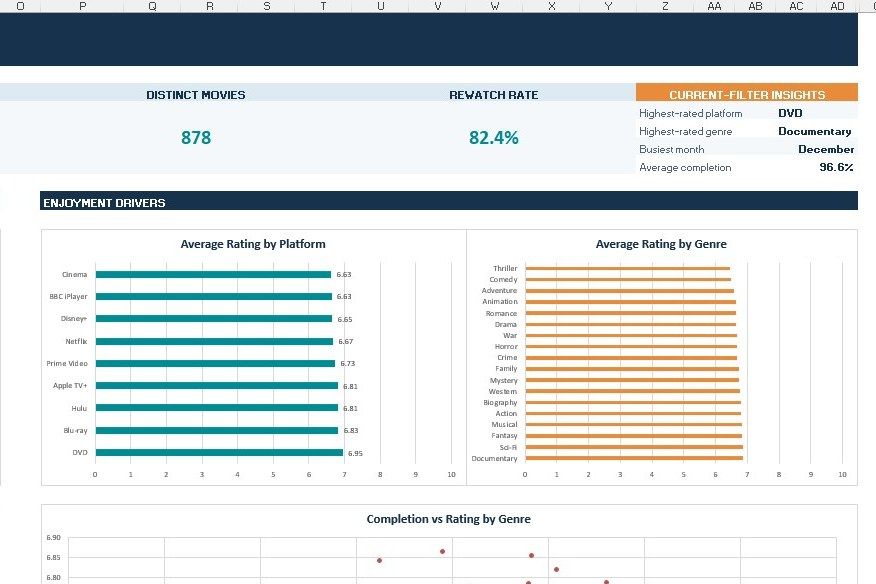Click the "Blu-ray" axis label
This screenshot has width=876, height=584.
(75, 430)
